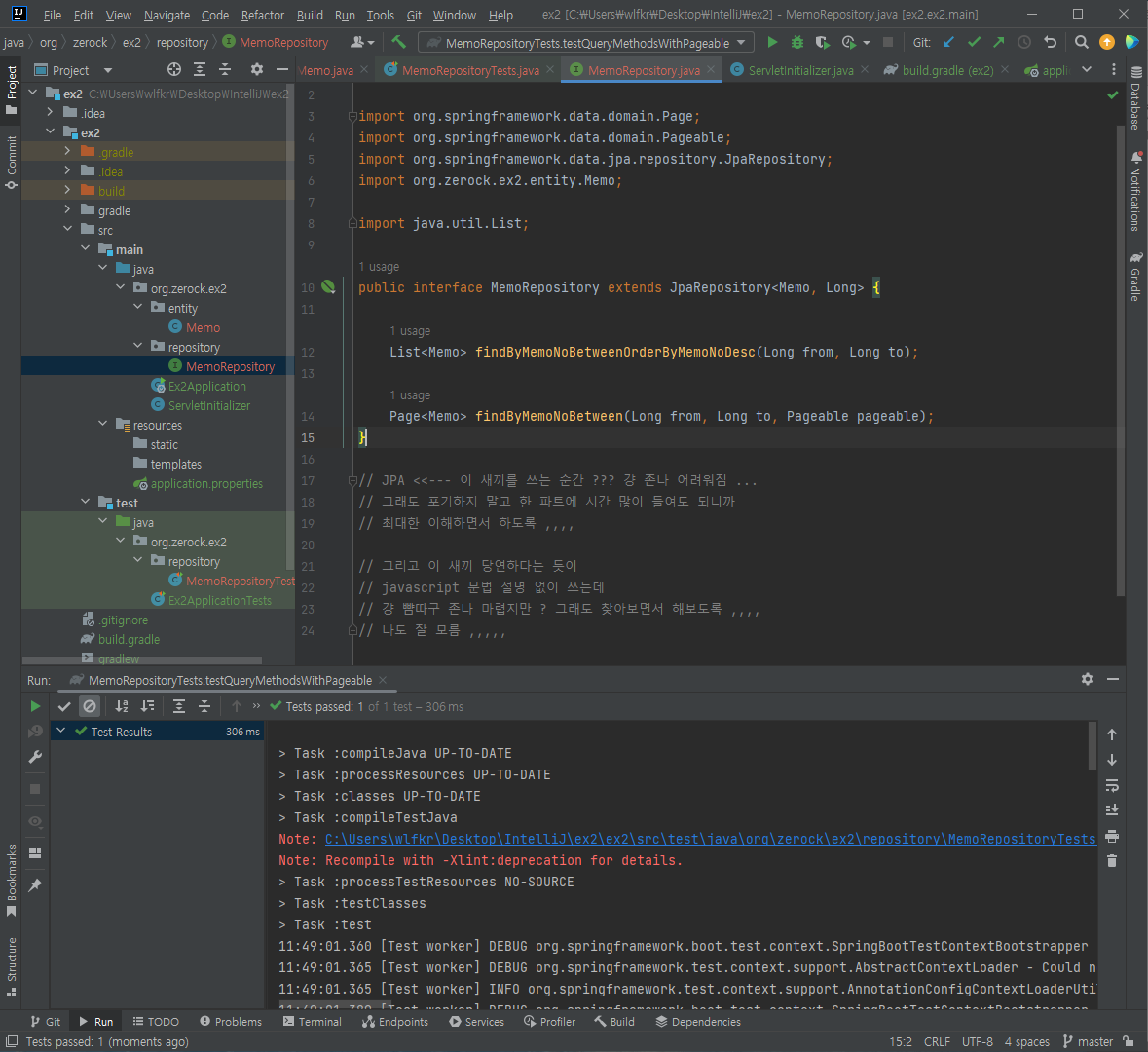Click the editor vertical scrollbar
This screenshot has width=1148, height=1052.
click(1120, 359)
